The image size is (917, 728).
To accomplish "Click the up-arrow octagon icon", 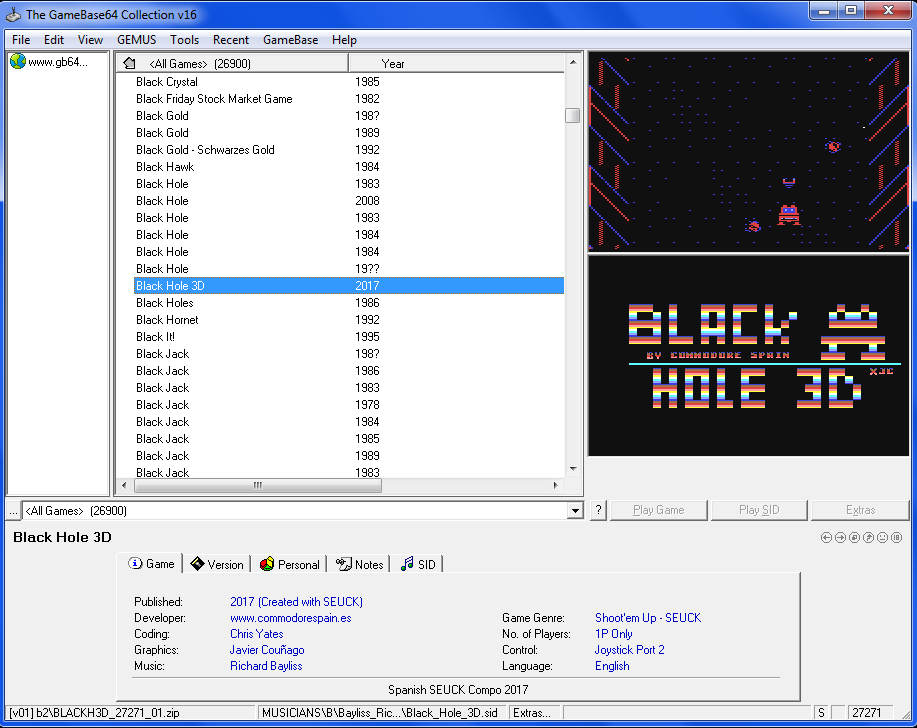I will pyautogui.click(x=868, y=537).
